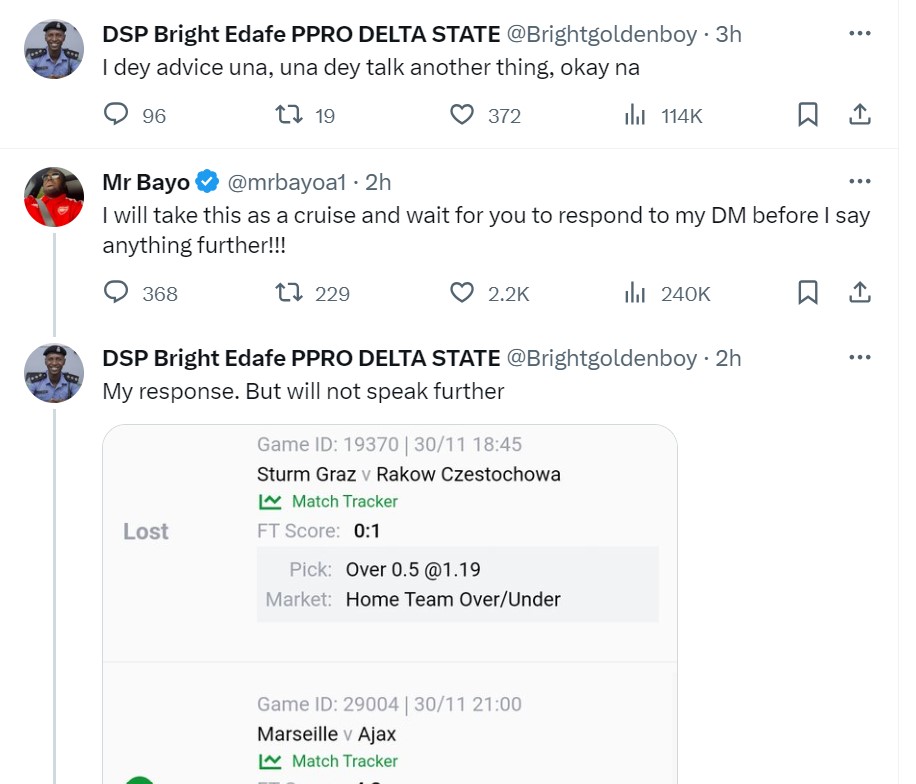Share the "I dey advice una" tweet
Screen dimensions: 916x784
click(859, 115)
